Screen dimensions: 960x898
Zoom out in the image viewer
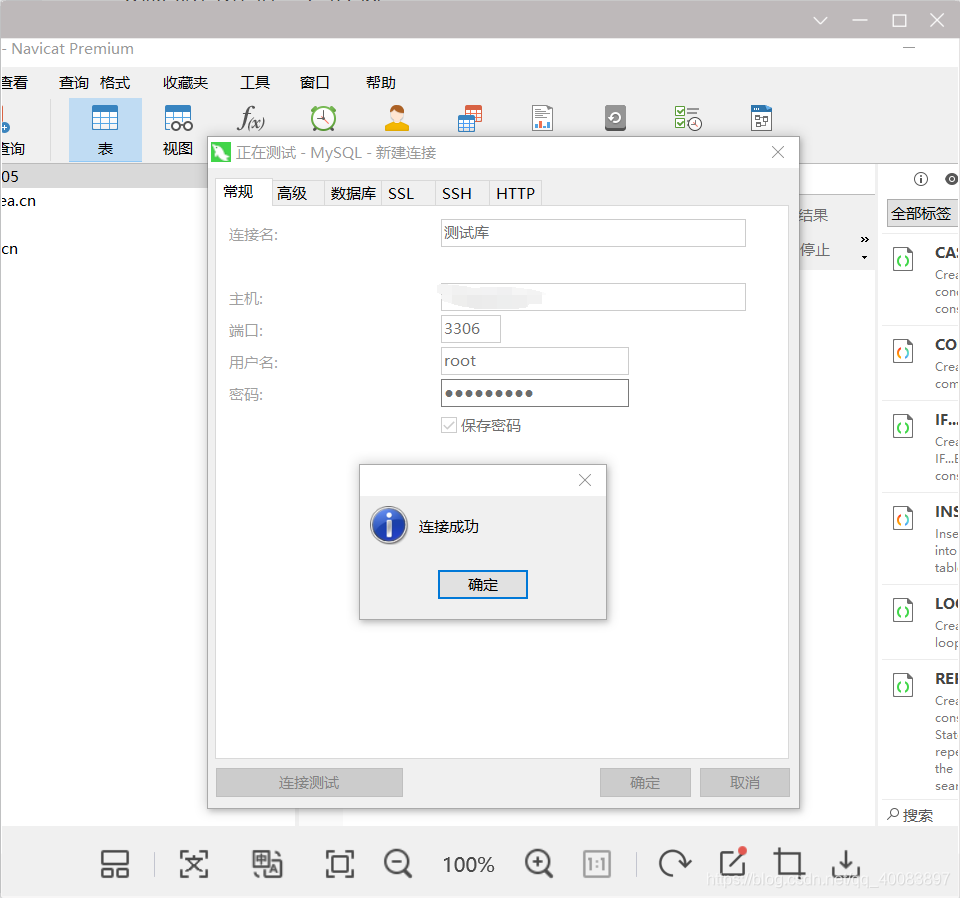coord(398,864)
